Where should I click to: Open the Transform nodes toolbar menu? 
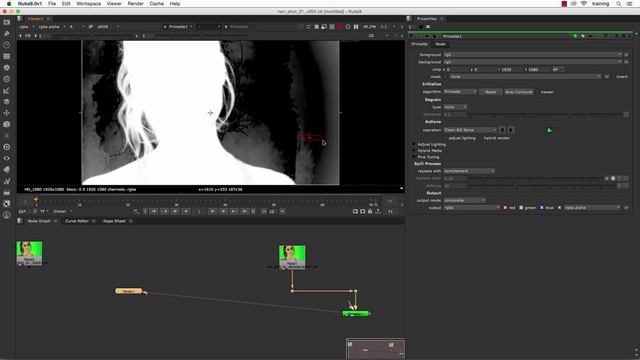coord(7,113)
